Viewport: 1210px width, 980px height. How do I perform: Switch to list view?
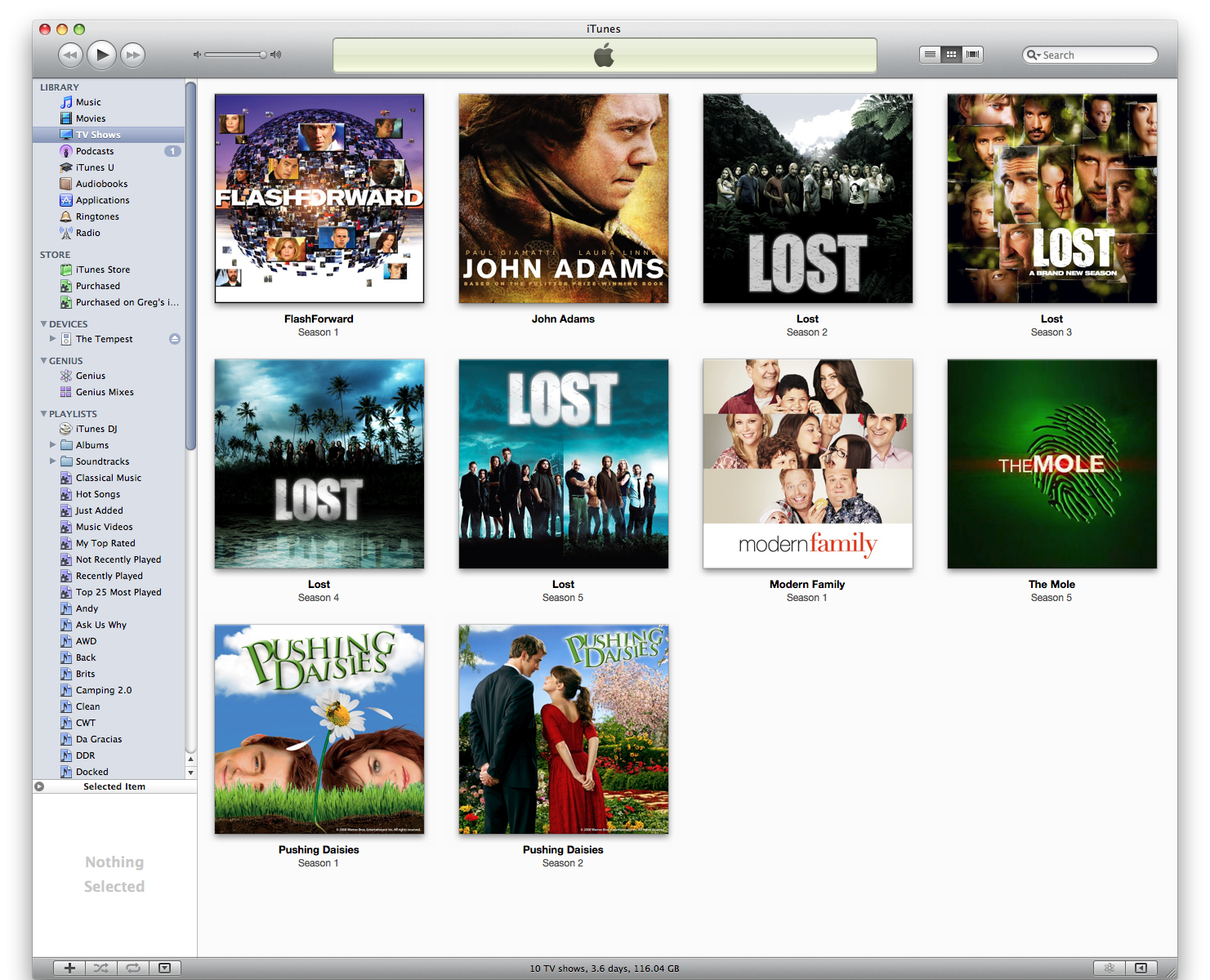coord(930,55)
